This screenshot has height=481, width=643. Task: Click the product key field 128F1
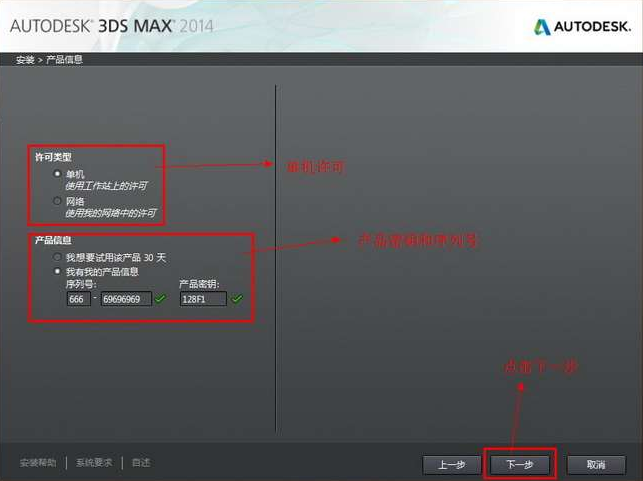203,299
